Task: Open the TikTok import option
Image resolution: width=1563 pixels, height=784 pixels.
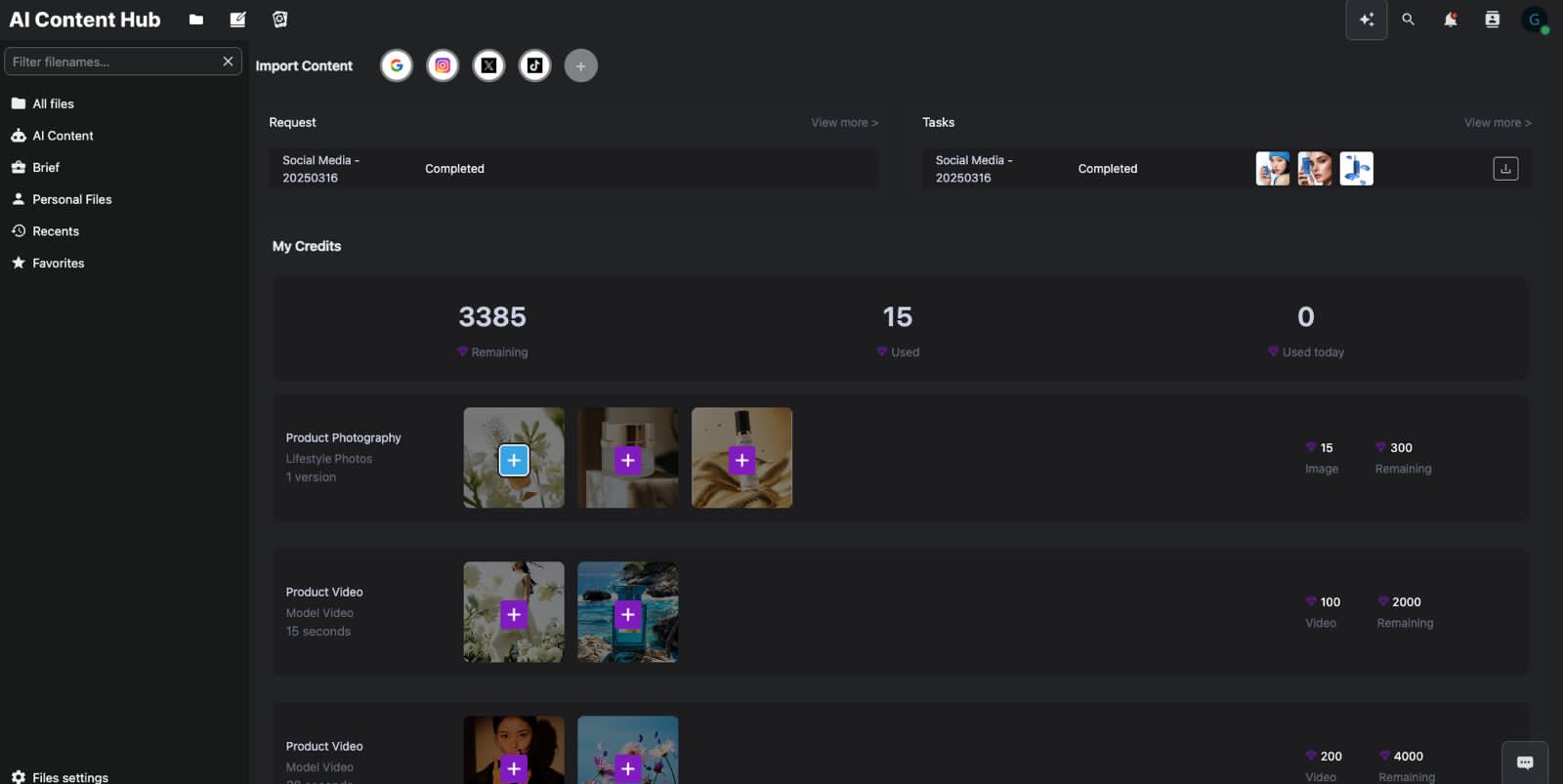Action: [x=534, y=65]
